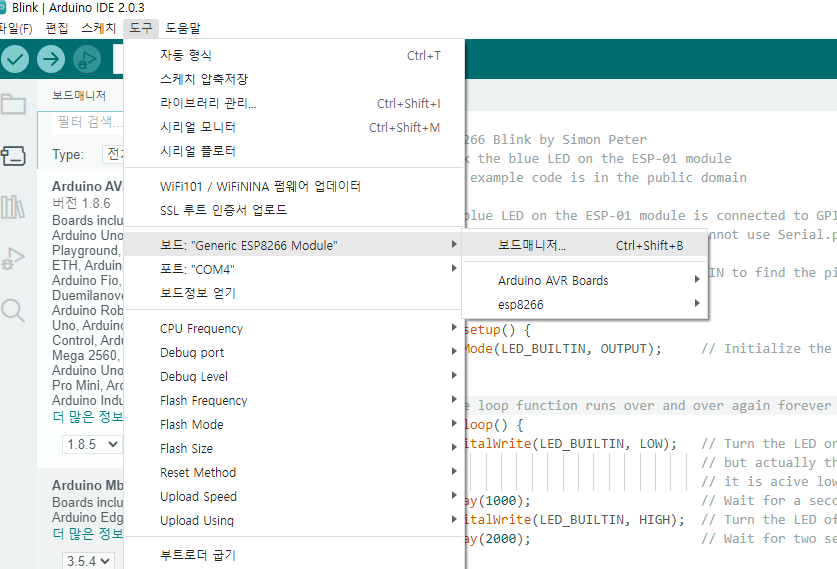This screenshot has width=837, height=569.
Task: Click 더 많은 정보 link for Arduino Mbed
Action: click(88, 533)
